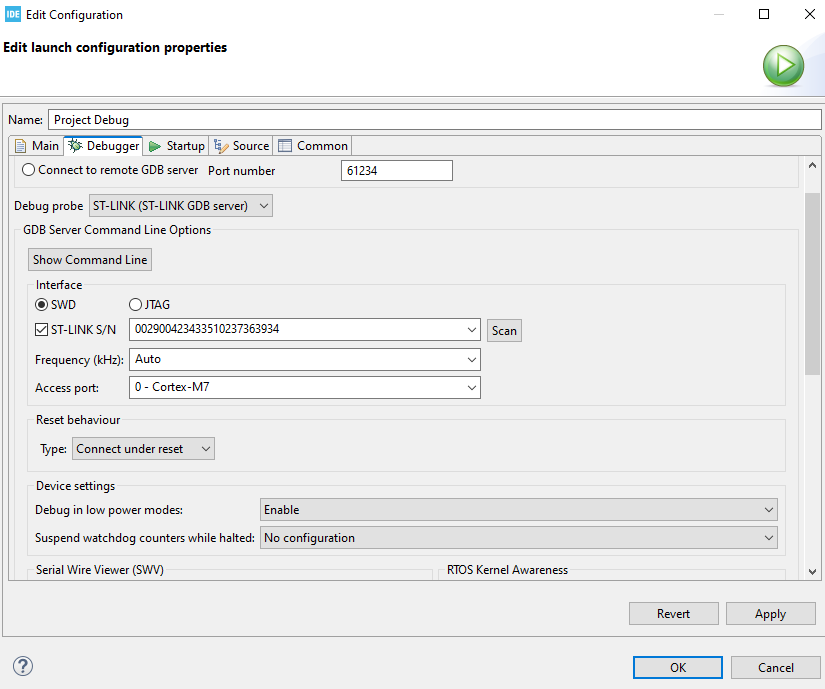The width and height of the screenshot is (825, 689).
Task: Click the Show Command Line button
Action: [x=89, y=259]
